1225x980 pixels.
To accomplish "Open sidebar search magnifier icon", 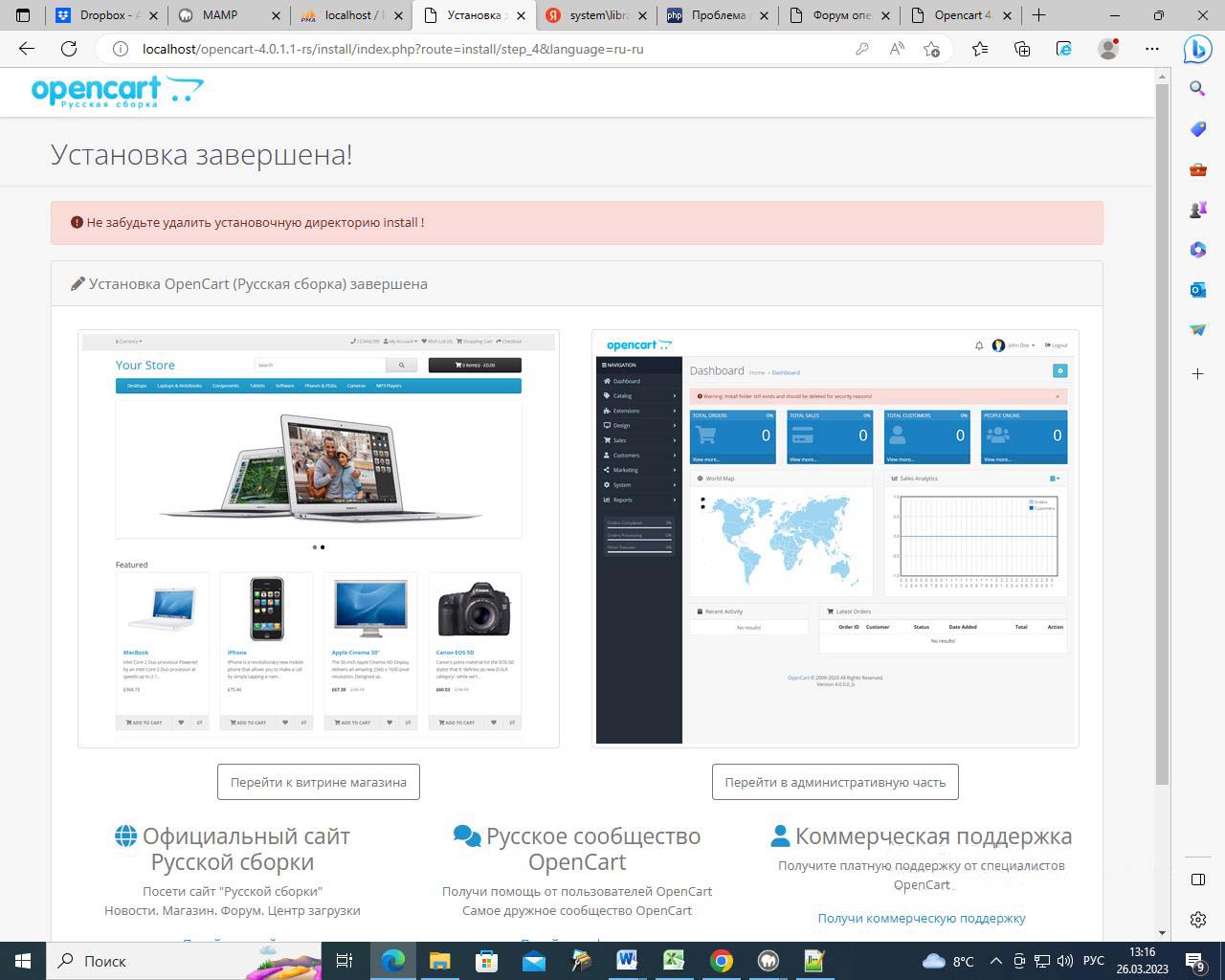I will (1197, 89).
